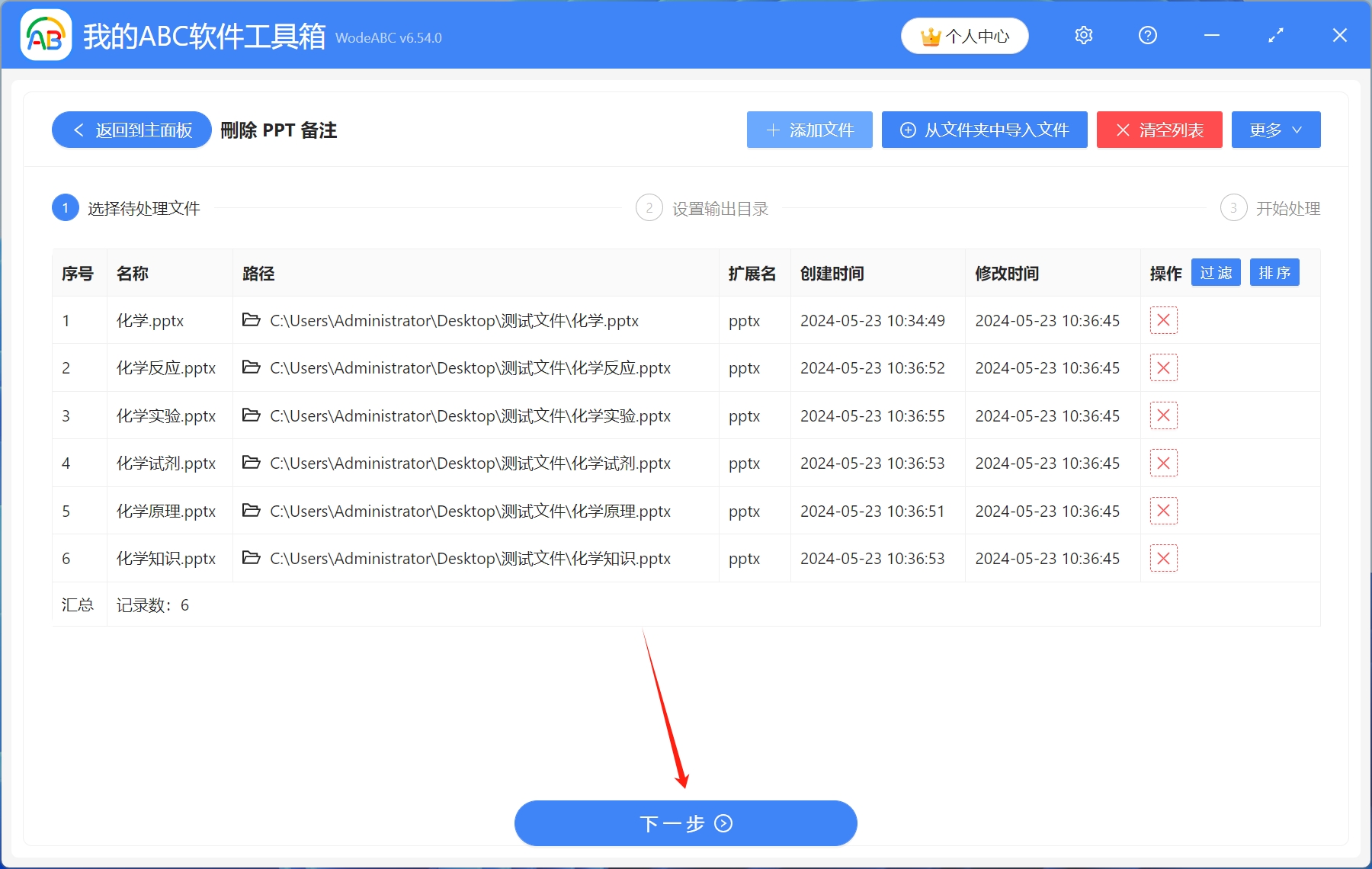Viewport: 1372px width, 869px height.
Task: Click the back arrow on 返回到主面板
Action: click(x=79, y=130)
